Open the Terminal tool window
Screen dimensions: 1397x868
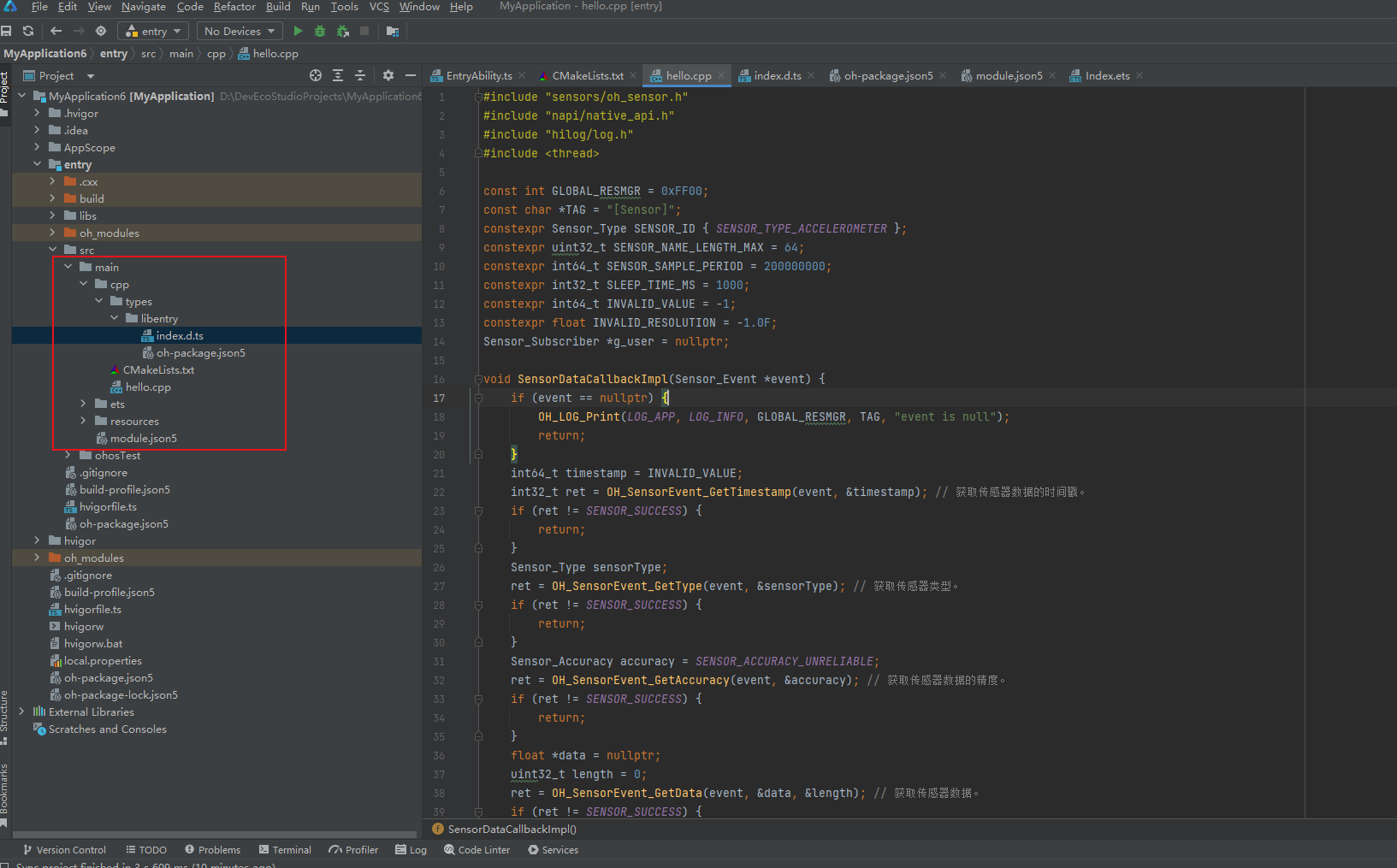coord(285,850)
